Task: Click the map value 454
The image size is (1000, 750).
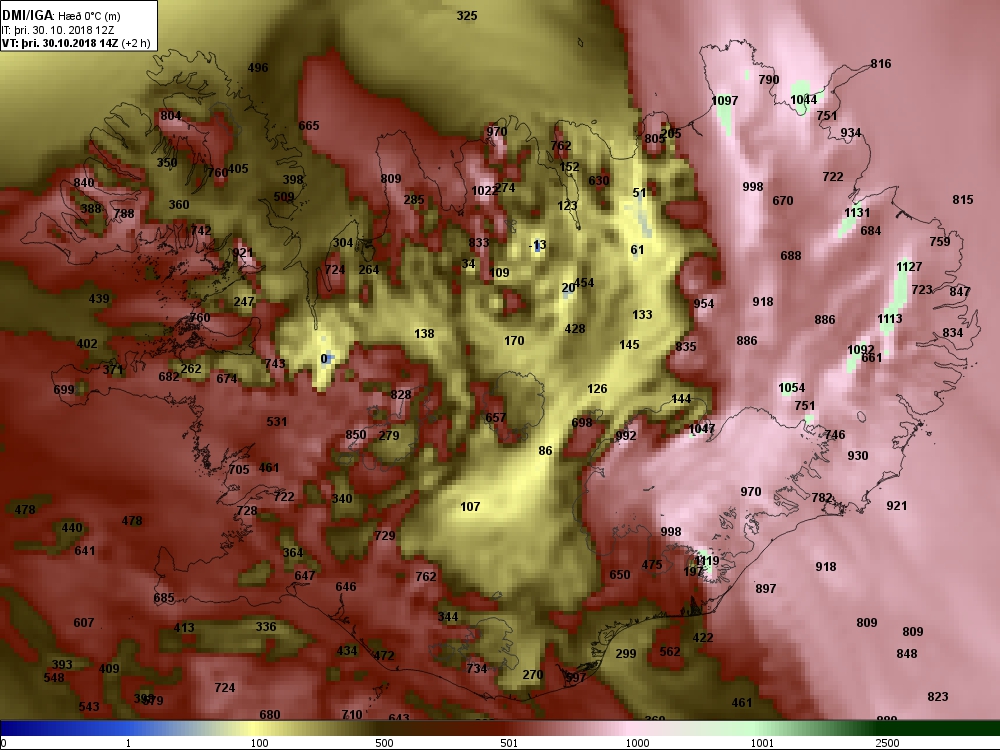Action: (584, 283)
